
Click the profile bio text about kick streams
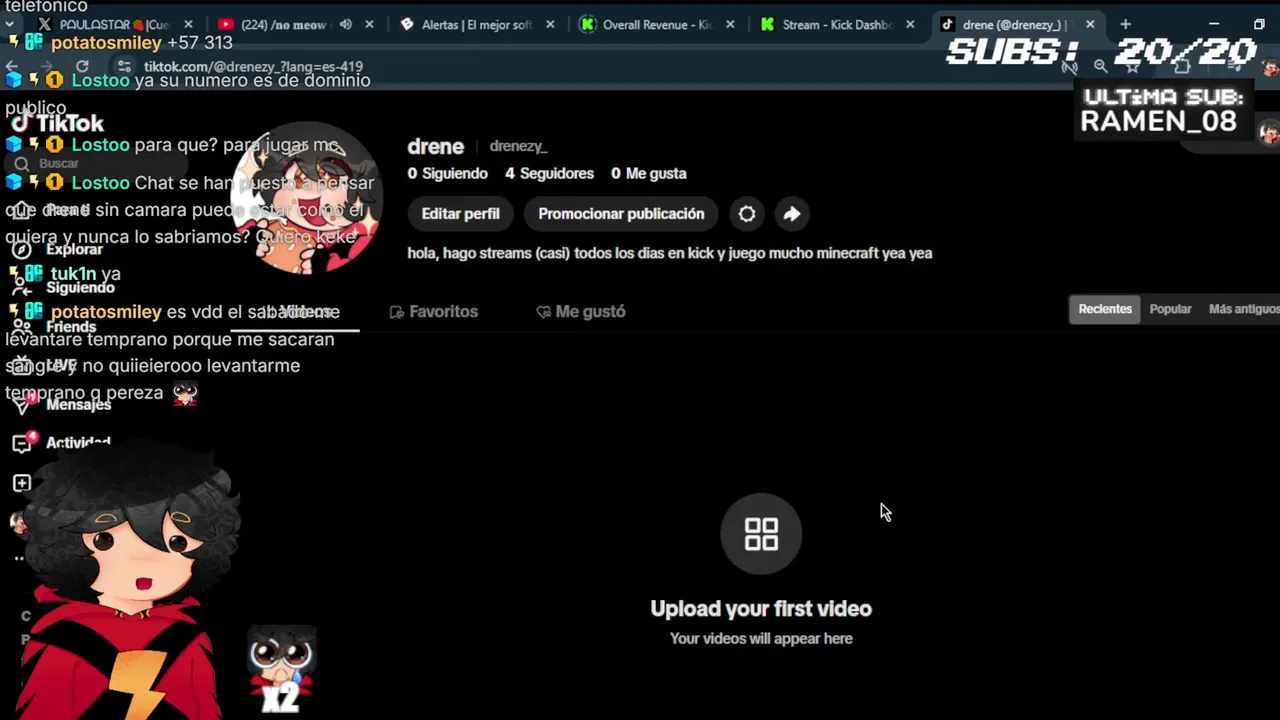pyautogui.click(x=670, y=253)
